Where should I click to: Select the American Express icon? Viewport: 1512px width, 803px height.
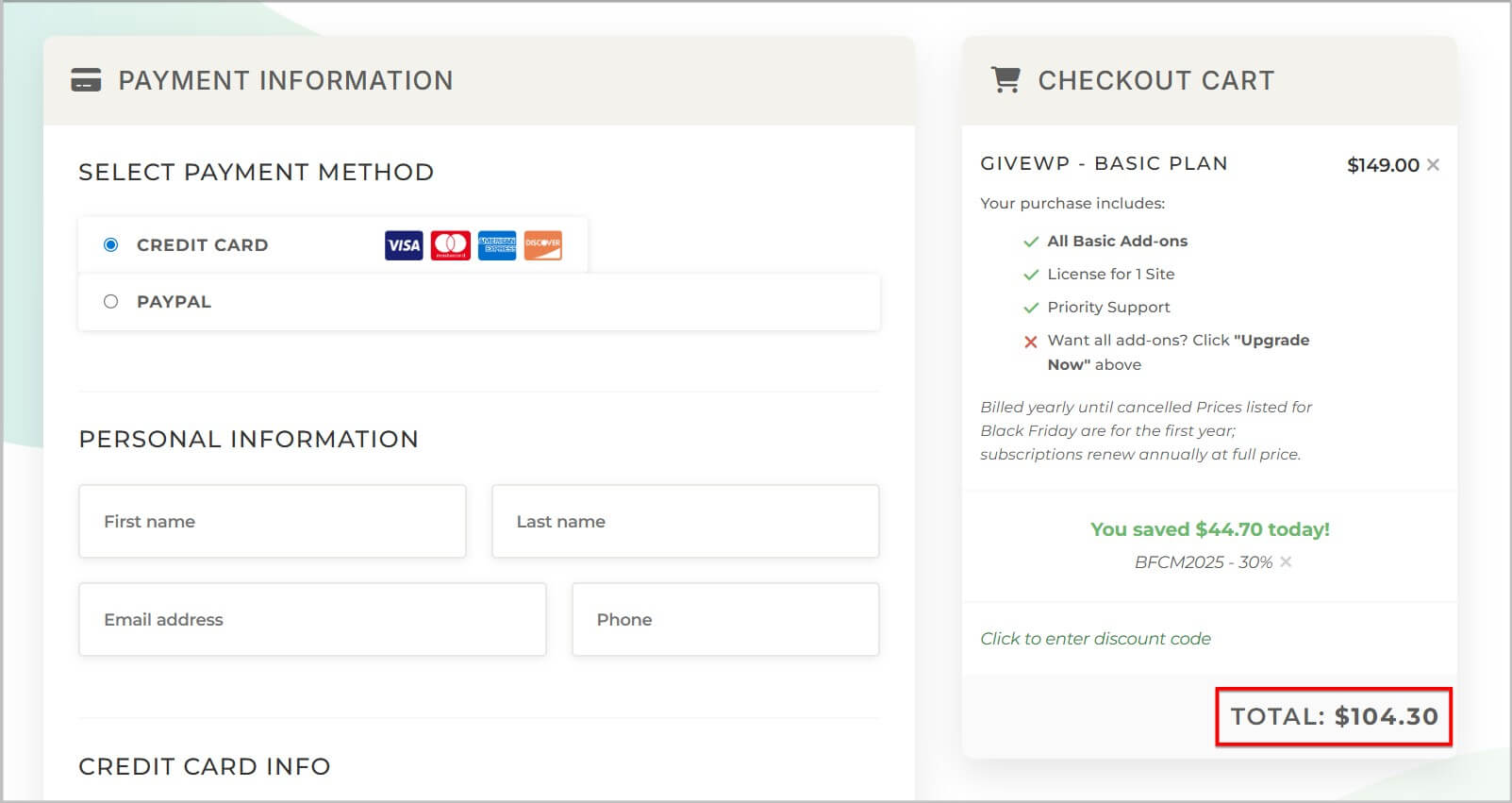click(497, 245)
